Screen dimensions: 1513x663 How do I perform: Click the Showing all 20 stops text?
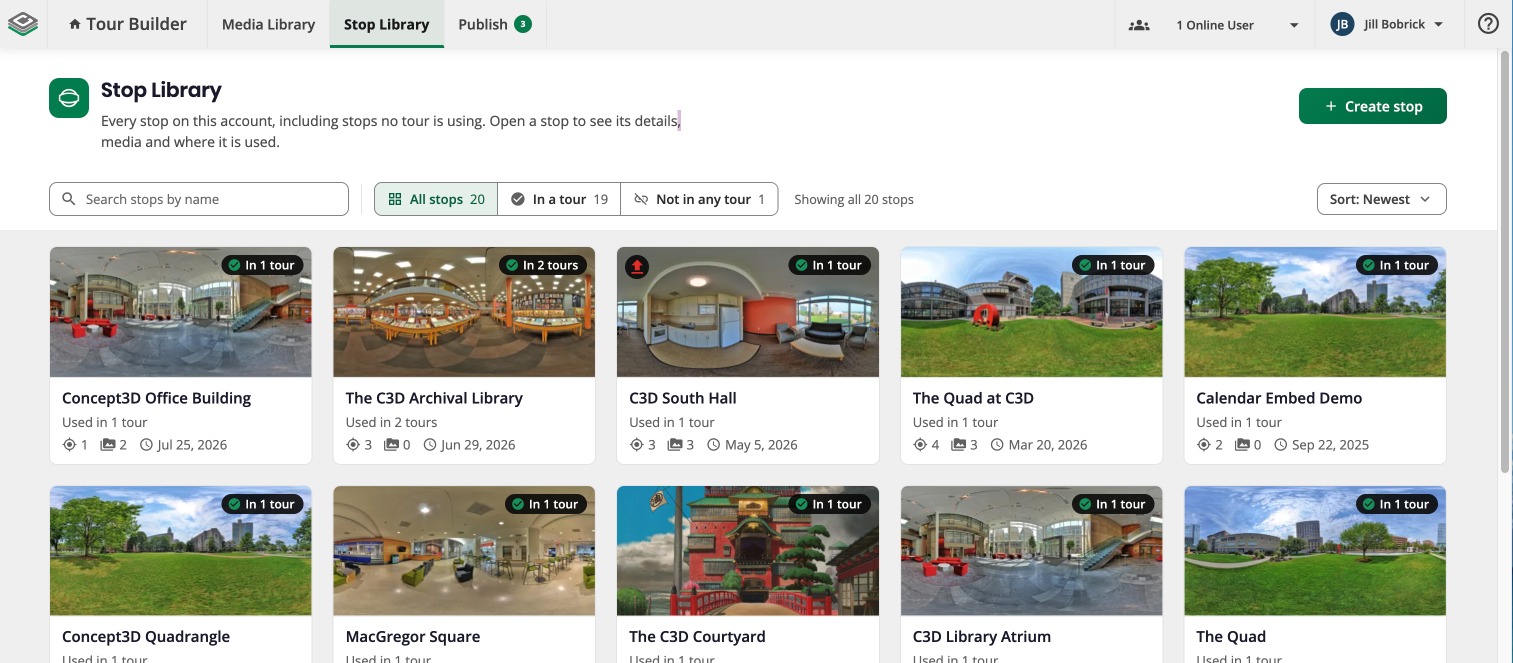click(854, 199)
